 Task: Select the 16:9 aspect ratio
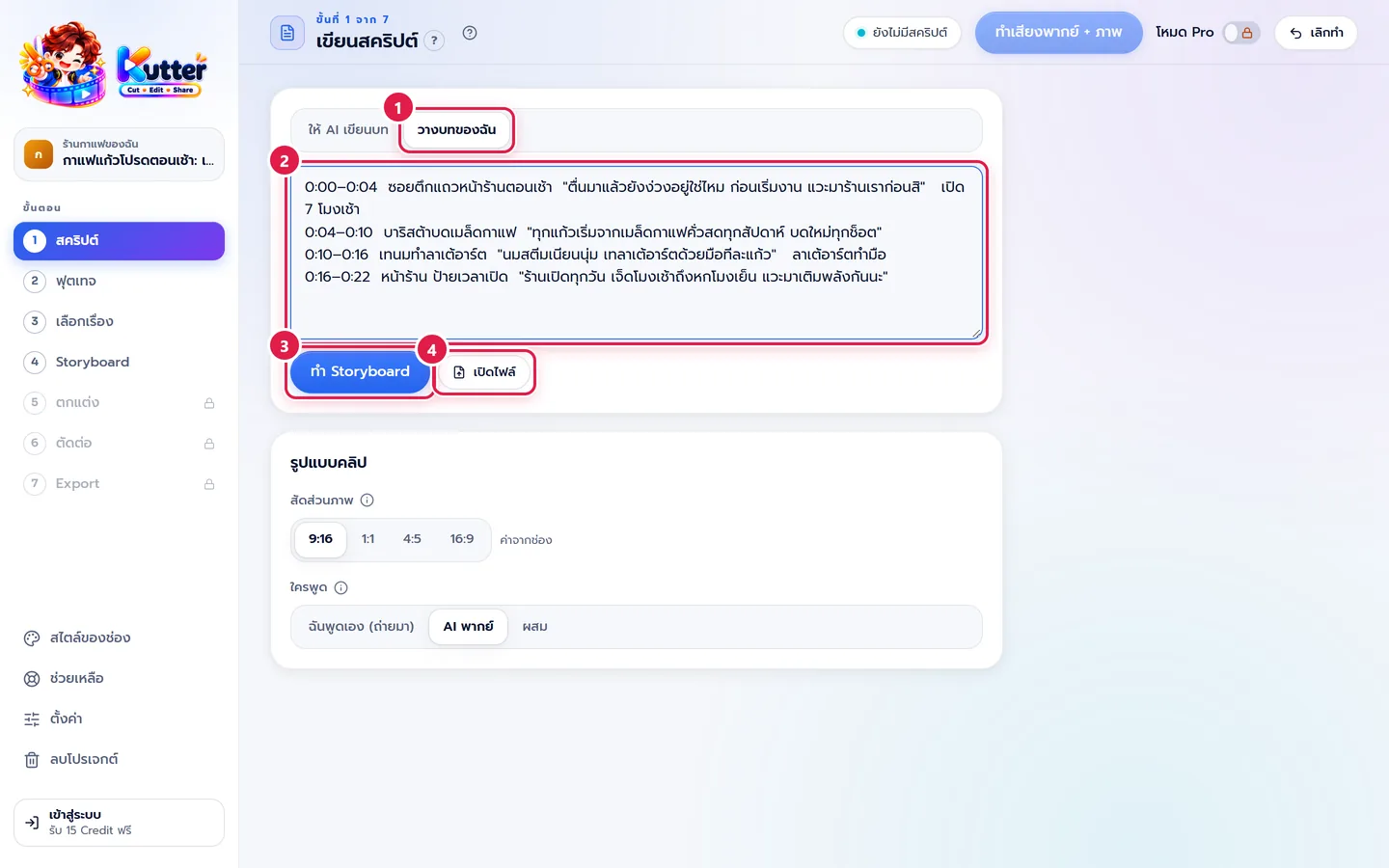click(462, 539)
